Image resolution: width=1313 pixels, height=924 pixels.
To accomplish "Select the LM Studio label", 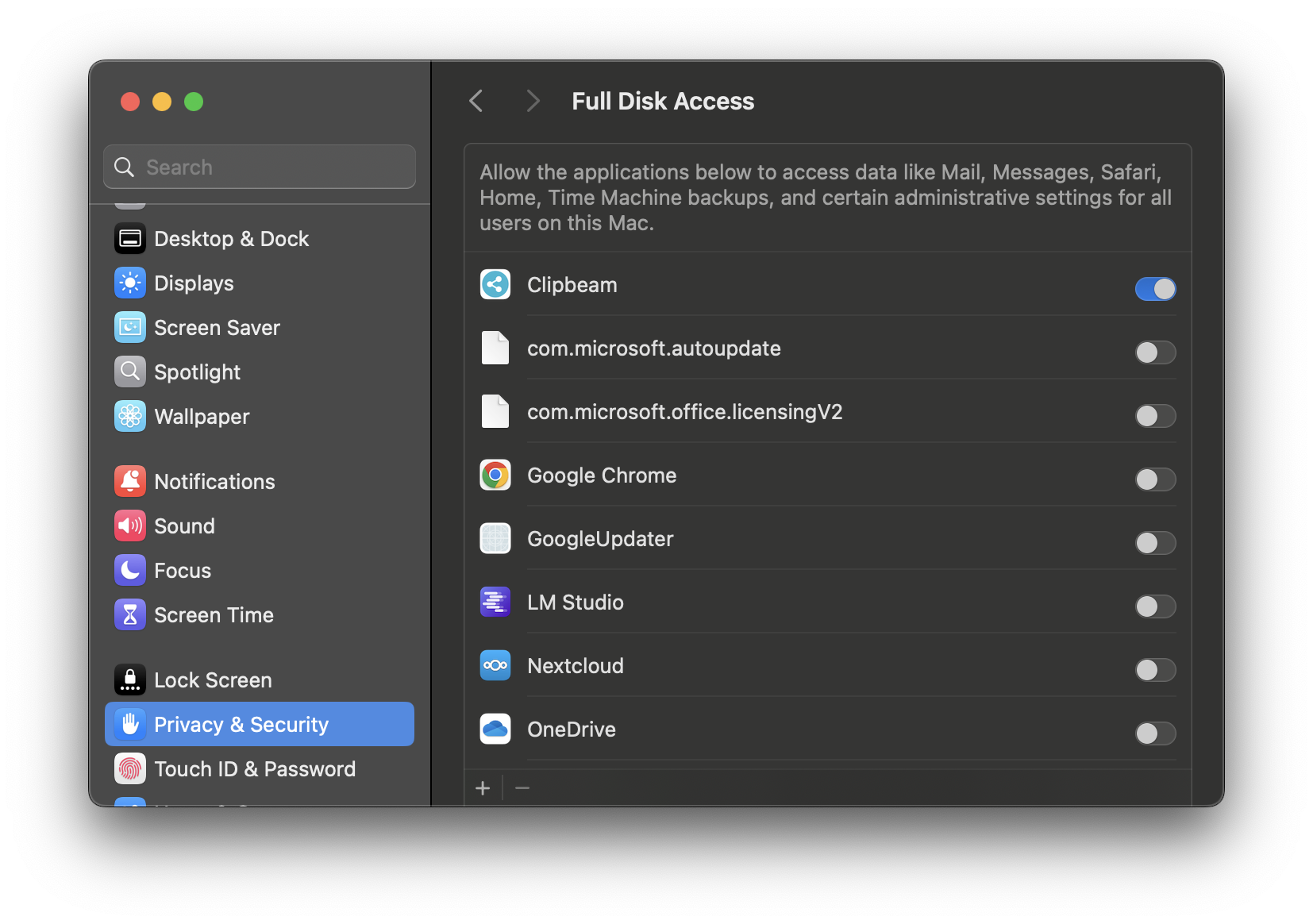I will coord(576,603).
